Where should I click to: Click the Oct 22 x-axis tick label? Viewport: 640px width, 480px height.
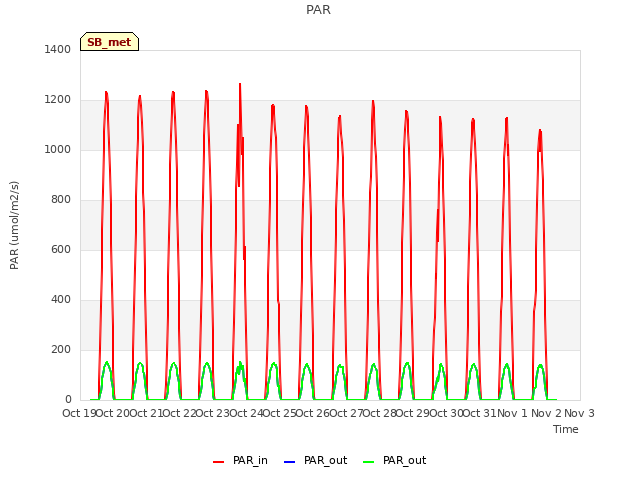pos(179,413)
